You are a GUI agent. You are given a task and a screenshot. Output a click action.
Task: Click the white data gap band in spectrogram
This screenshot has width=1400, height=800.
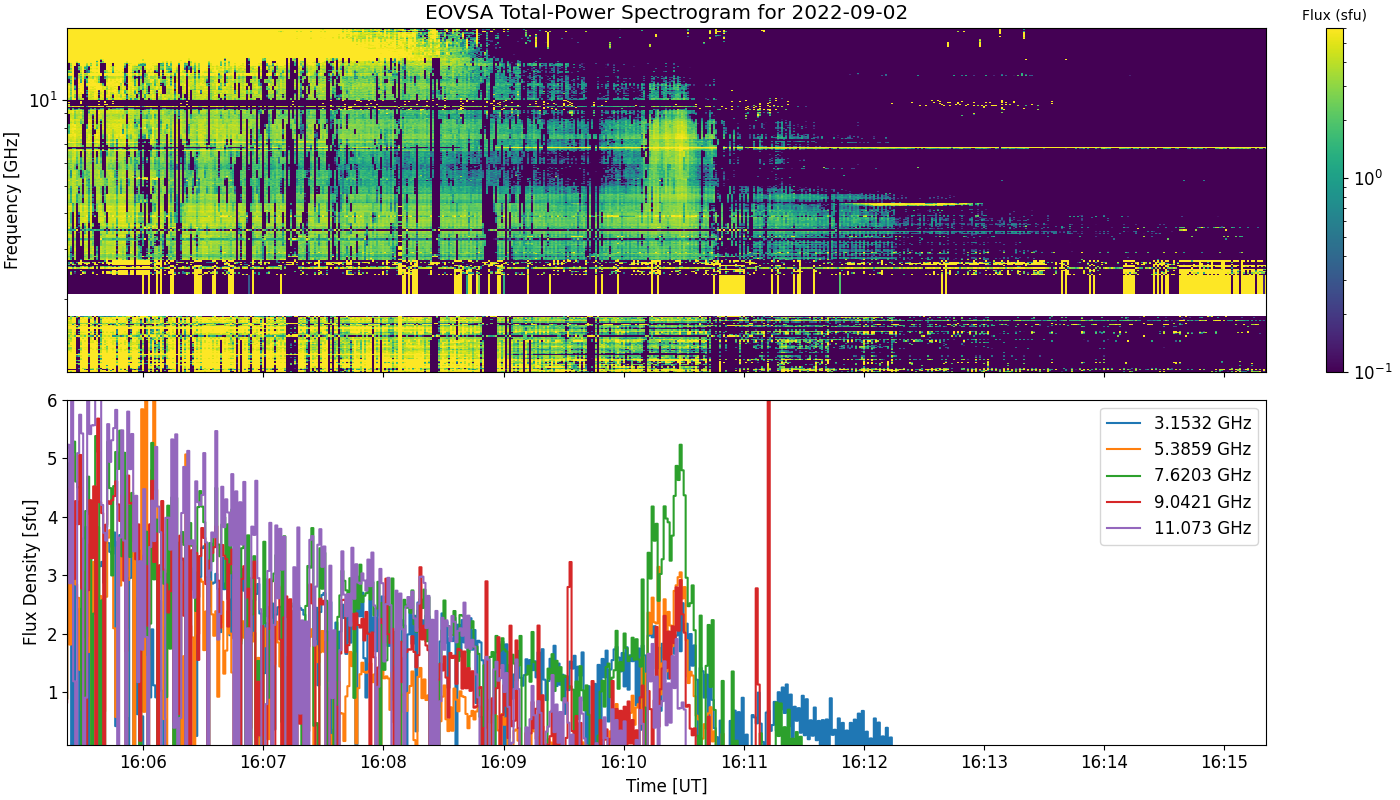pos(666,304)
